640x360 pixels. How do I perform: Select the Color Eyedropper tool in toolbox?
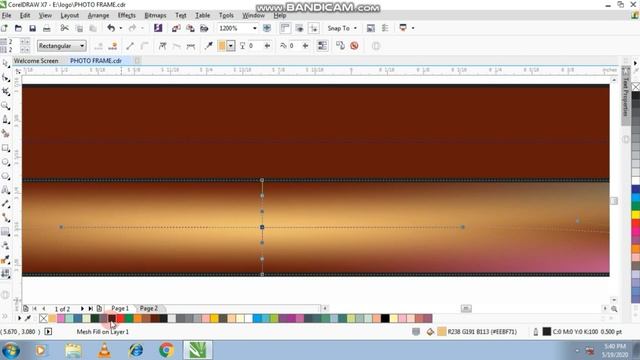[x=5, y=259]
